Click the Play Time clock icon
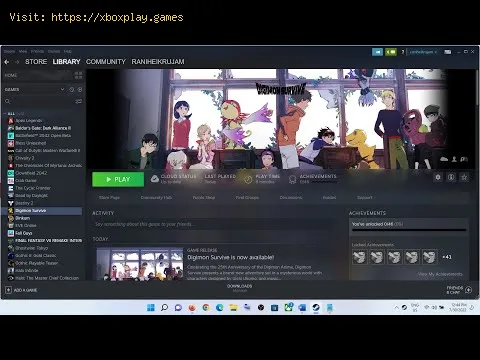This screenshot has height=360, width=480. [248, 179]
